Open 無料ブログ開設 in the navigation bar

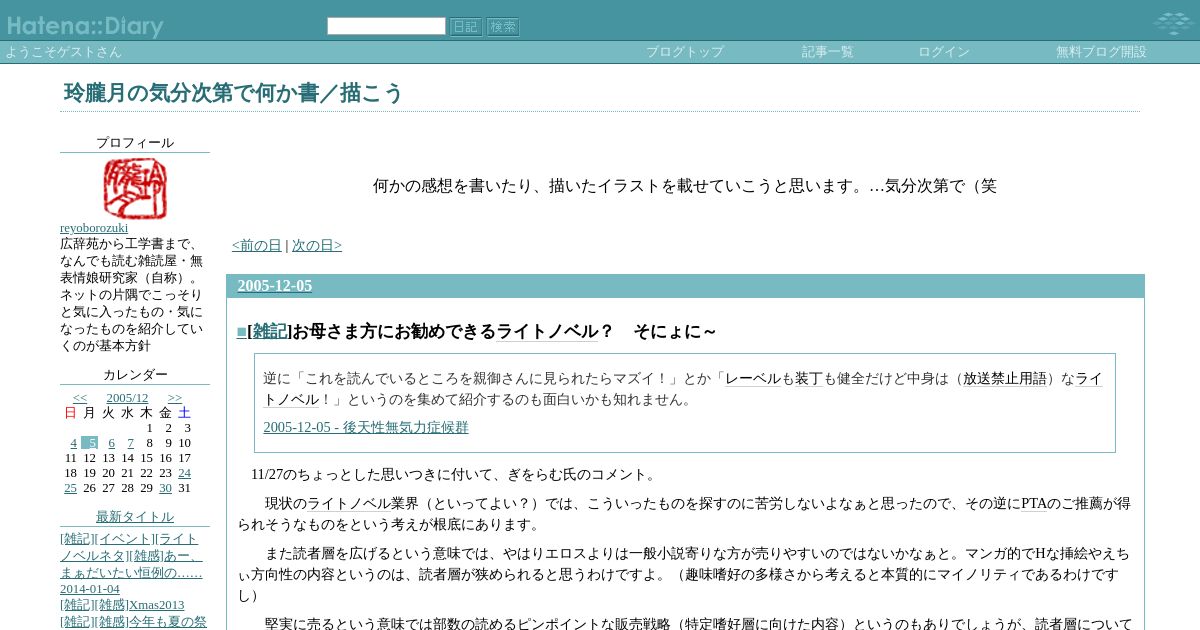click(x=1101, y=52)
